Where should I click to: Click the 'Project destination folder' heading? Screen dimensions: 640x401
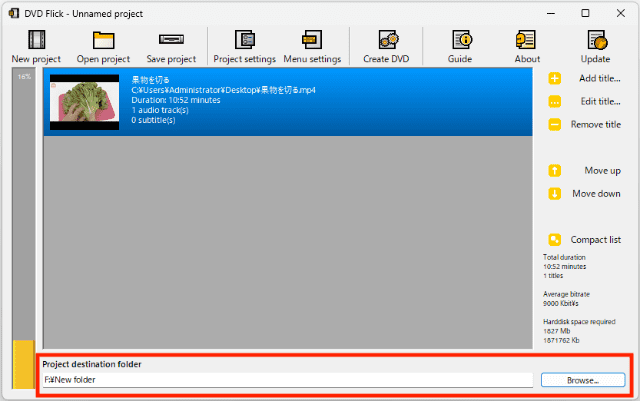[92, 364]
